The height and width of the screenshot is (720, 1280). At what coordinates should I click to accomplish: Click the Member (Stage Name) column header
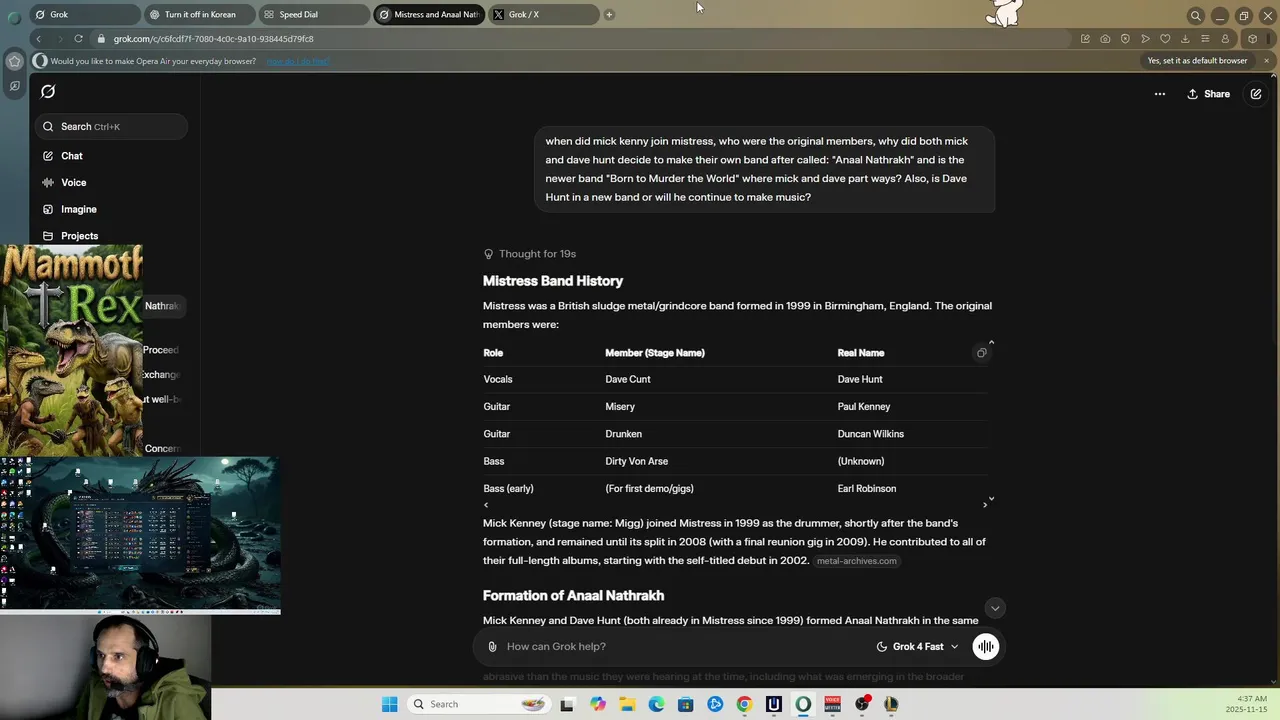[x=655, y=353]
